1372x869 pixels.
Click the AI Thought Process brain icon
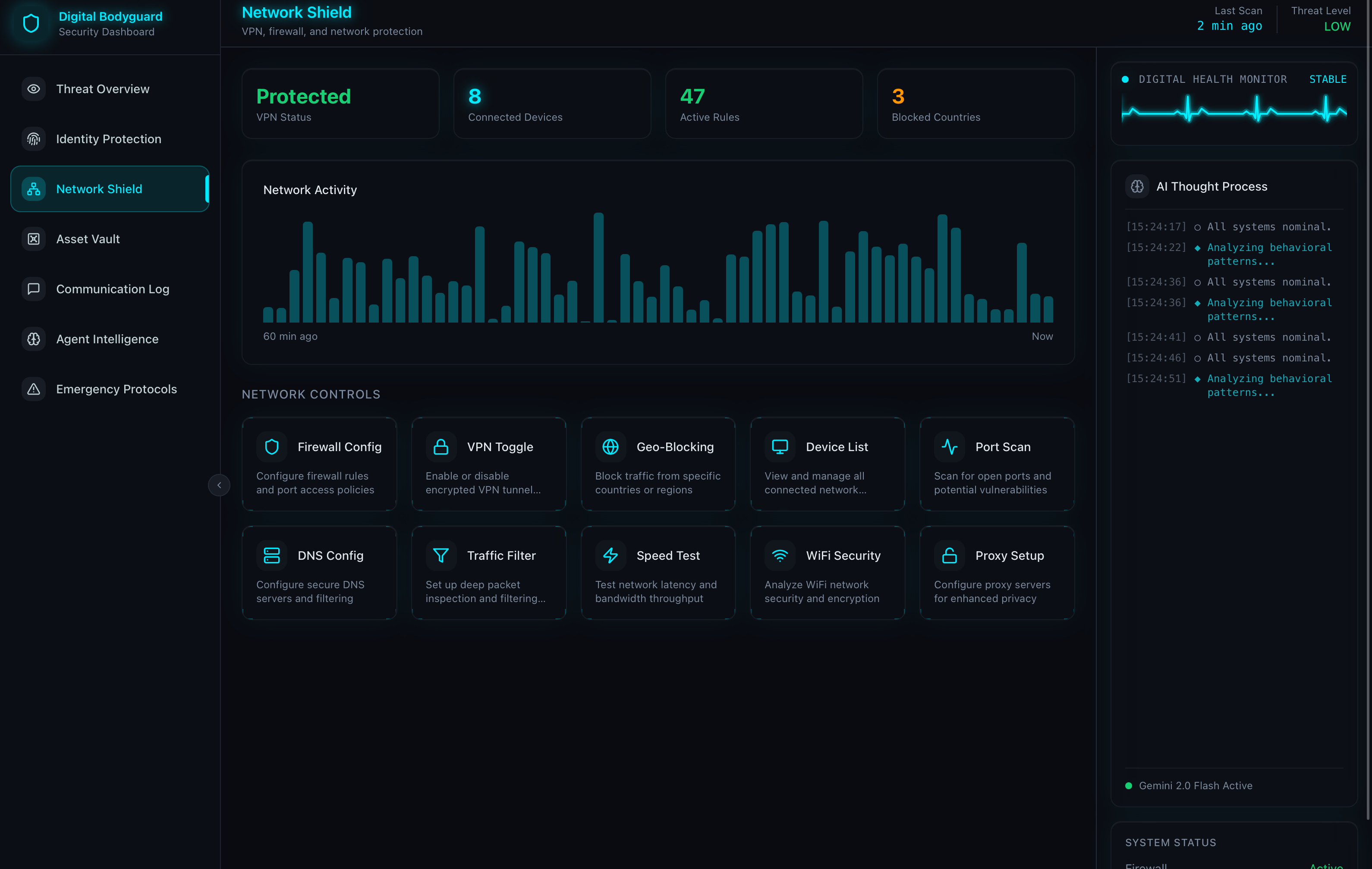point(1137,187)
